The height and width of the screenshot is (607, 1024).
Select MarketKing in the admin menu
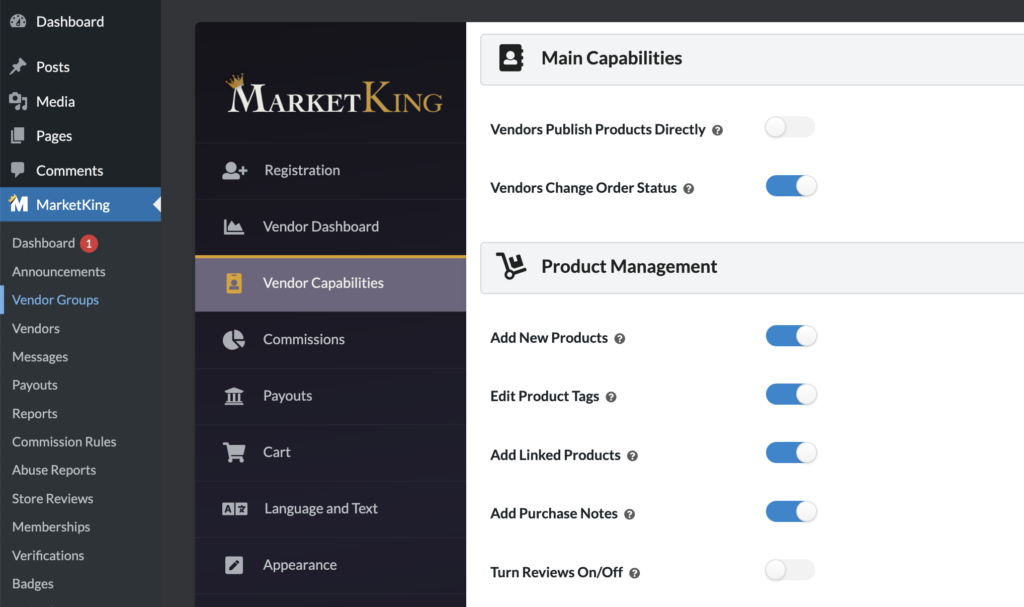point(80,205)
